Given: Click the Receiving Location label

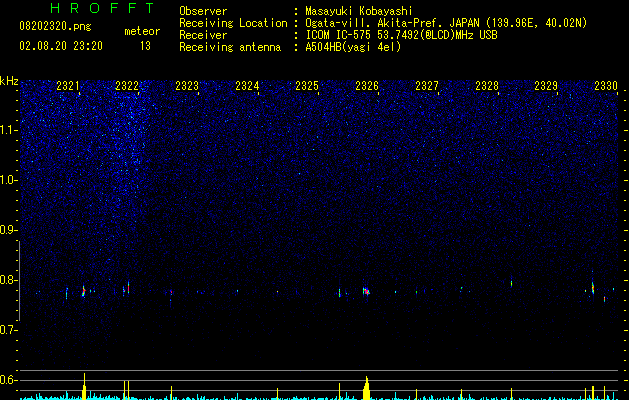Looking at the screenshot, I should 233,23.
